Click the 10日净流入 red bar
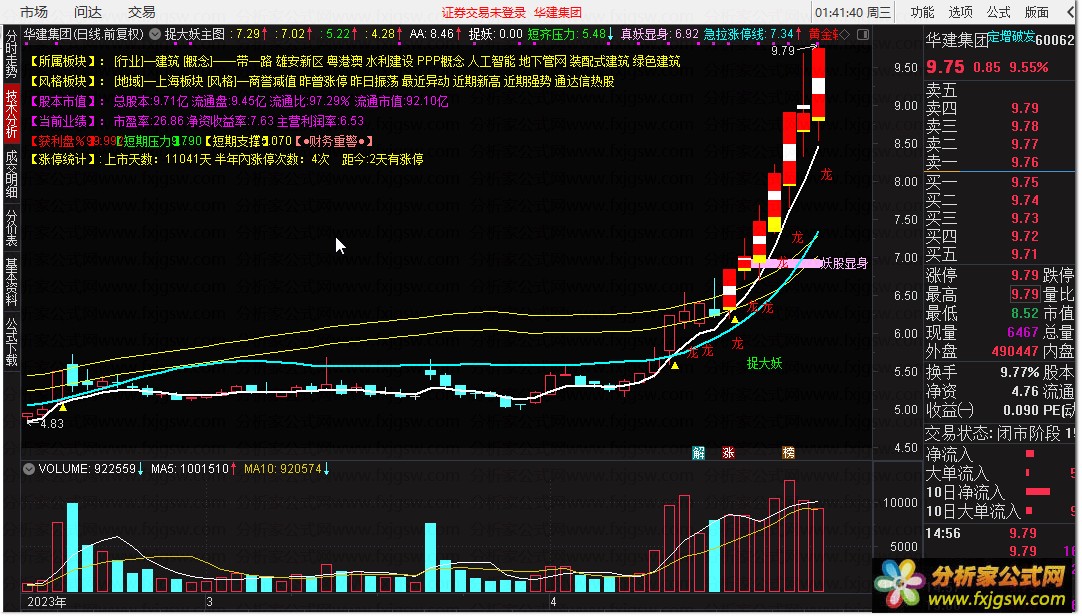The height and width of the screenshot is (616, 1082). tap(1038, 492)
